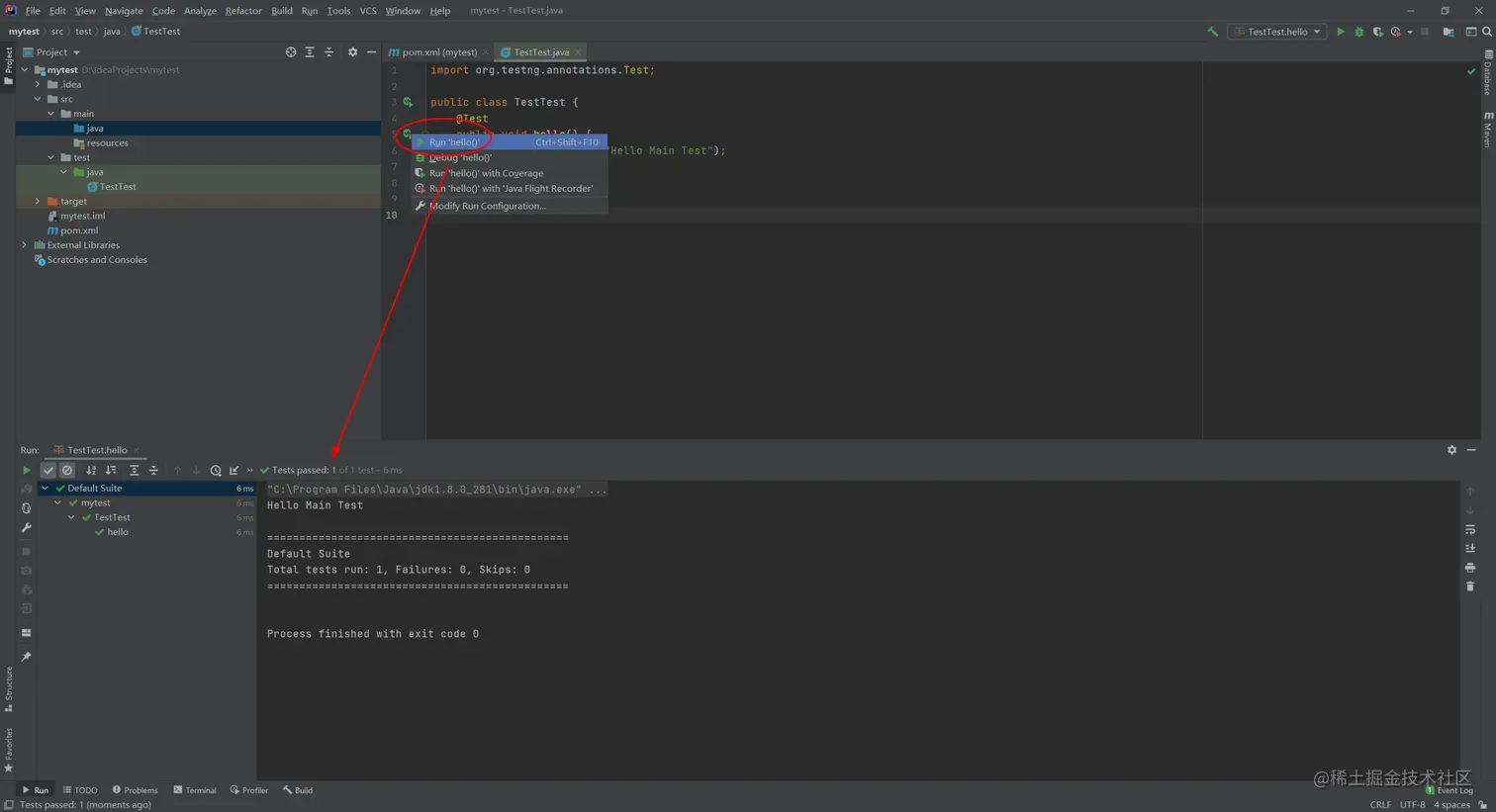Sort test results alphabetically in the Run toolbar

[x=91, y=471]
